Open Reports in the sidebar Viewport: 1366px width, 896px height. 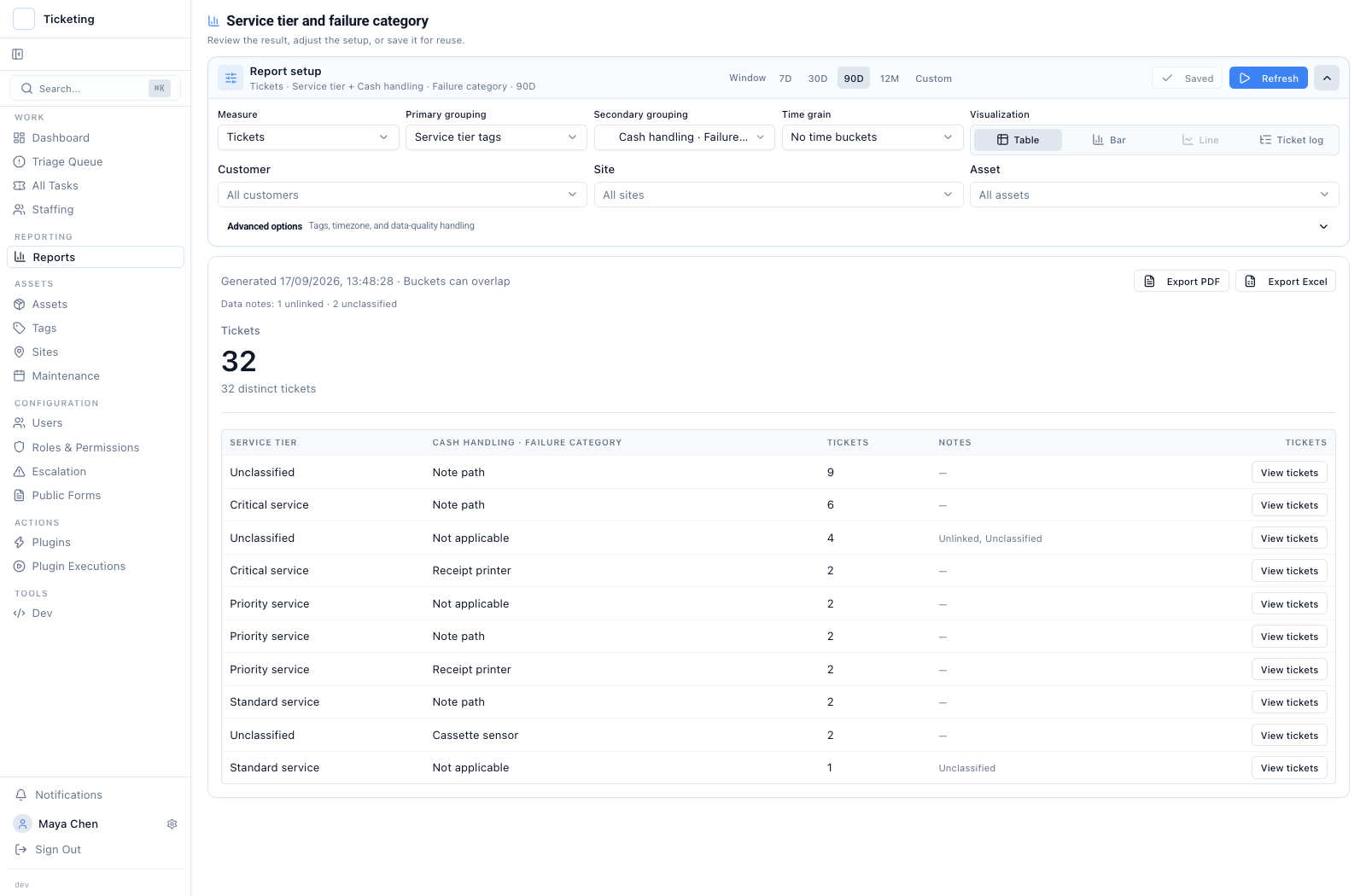(96, 257)
